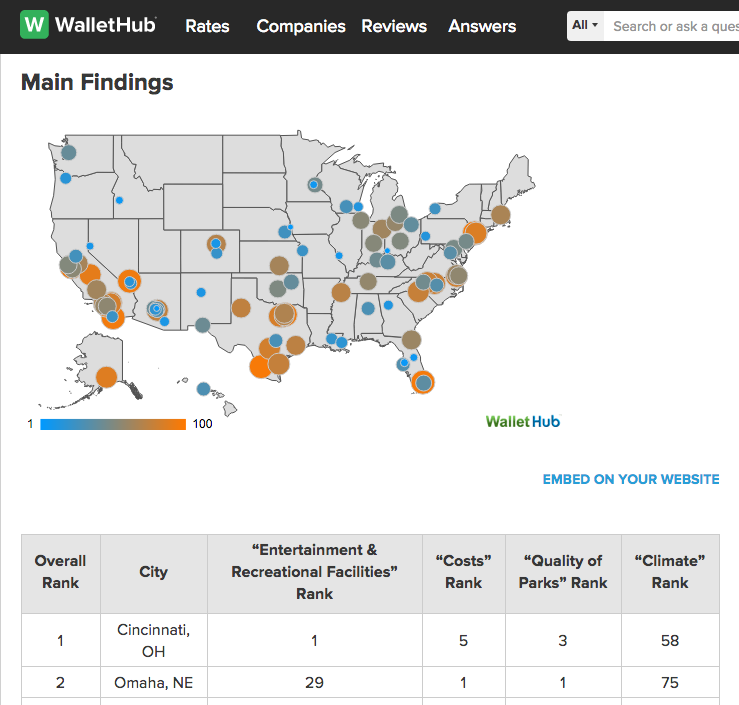The height and width of the screenshot is (705, 739).
Task: Click the green WalletHub W logo icon
Action: pos(34,24)
